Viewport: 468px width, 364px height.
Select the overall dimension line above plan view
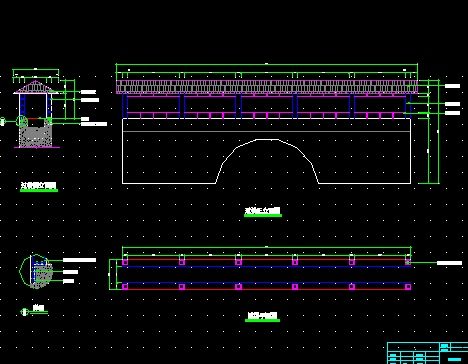coord(266,247)
